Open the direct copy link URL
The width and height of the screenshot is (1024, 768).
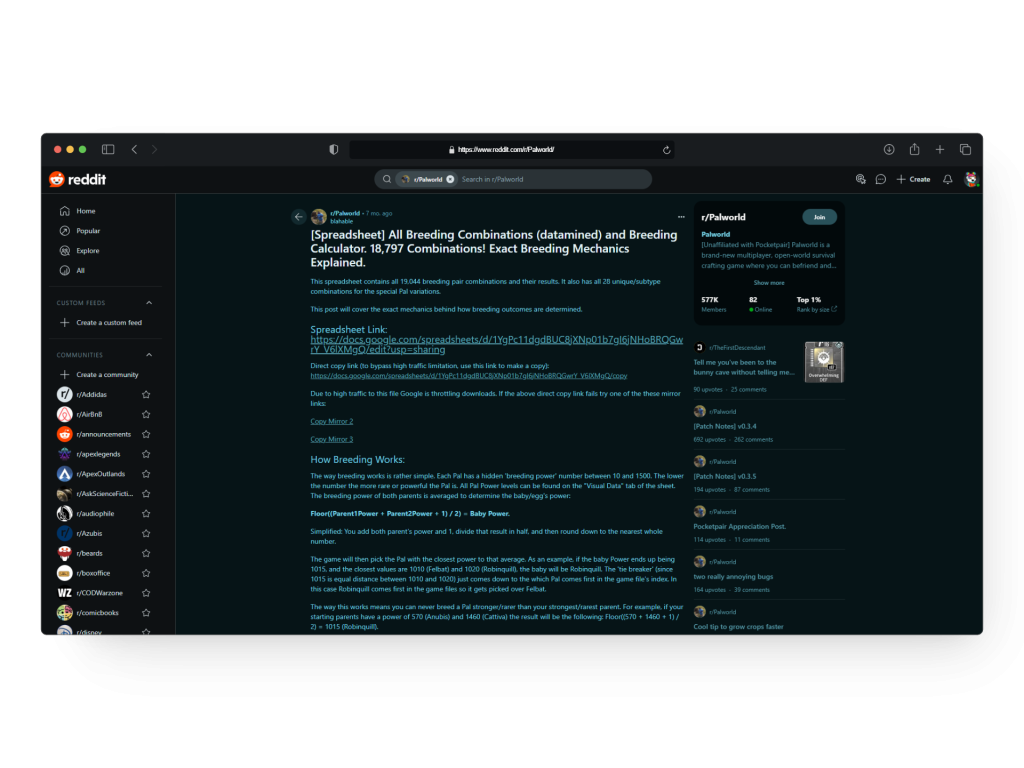[469, 376]
